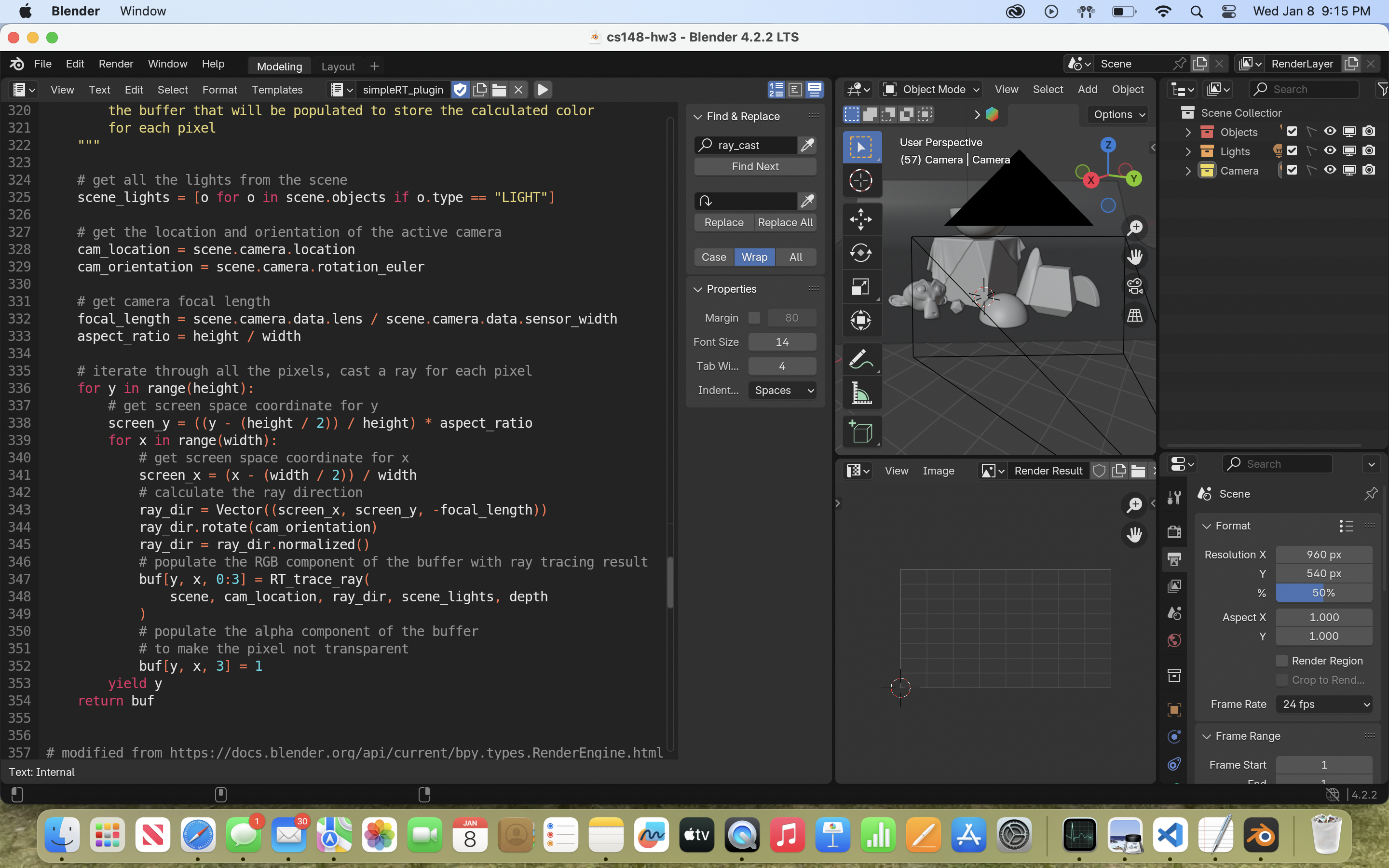Select the Rotate tool
Viewport: 1389px width, 868px height.
(861, 253)
